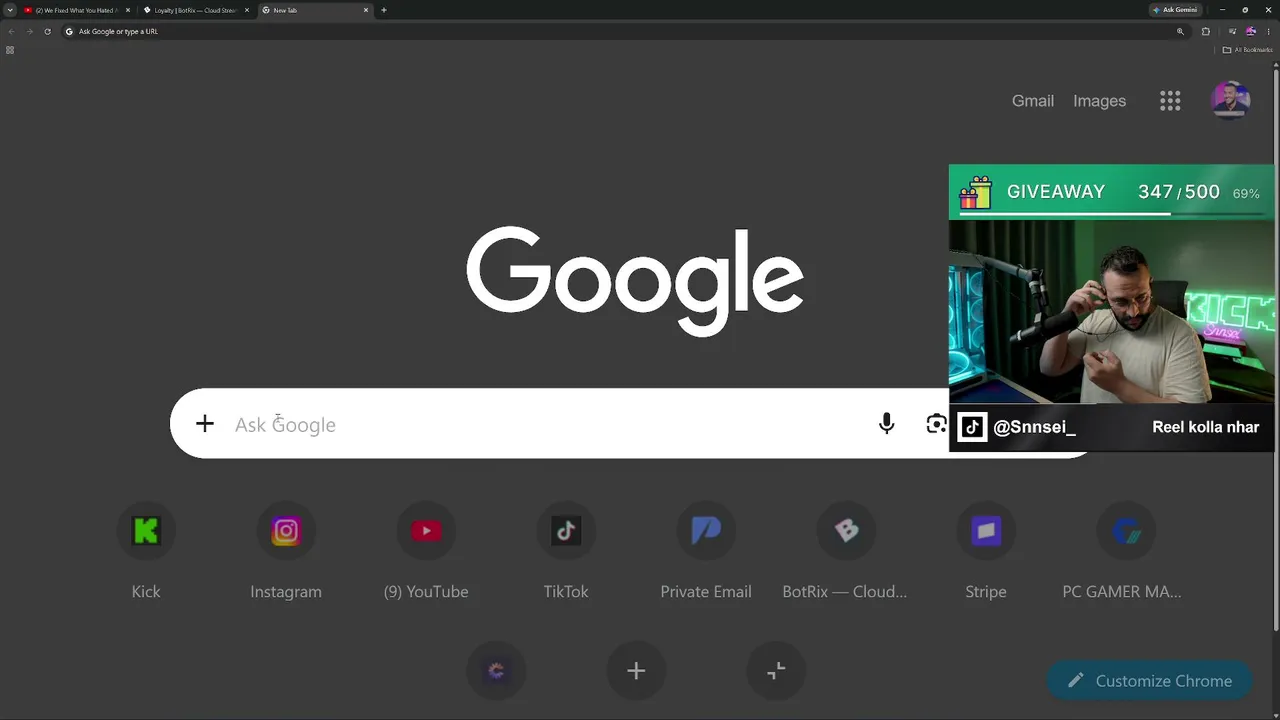Image resolution: width=1280 pixels, height=720 pixels.
Task: Click the Customize Chrome button
Action: (x=1150, y=681)
